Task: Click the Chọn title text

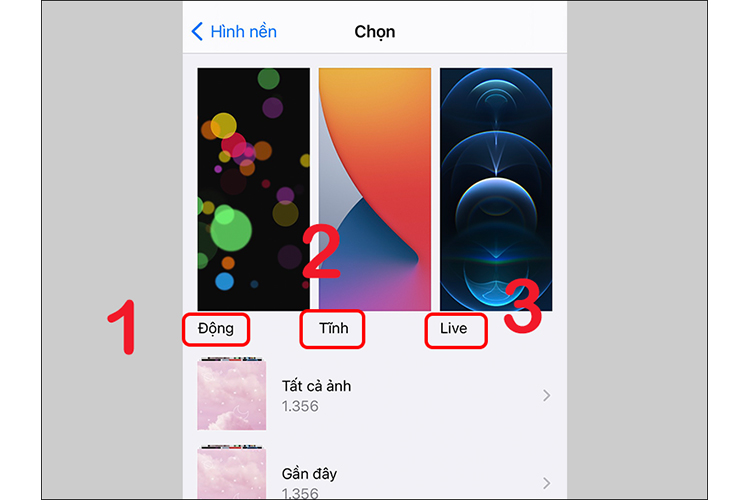Action: 375,32
